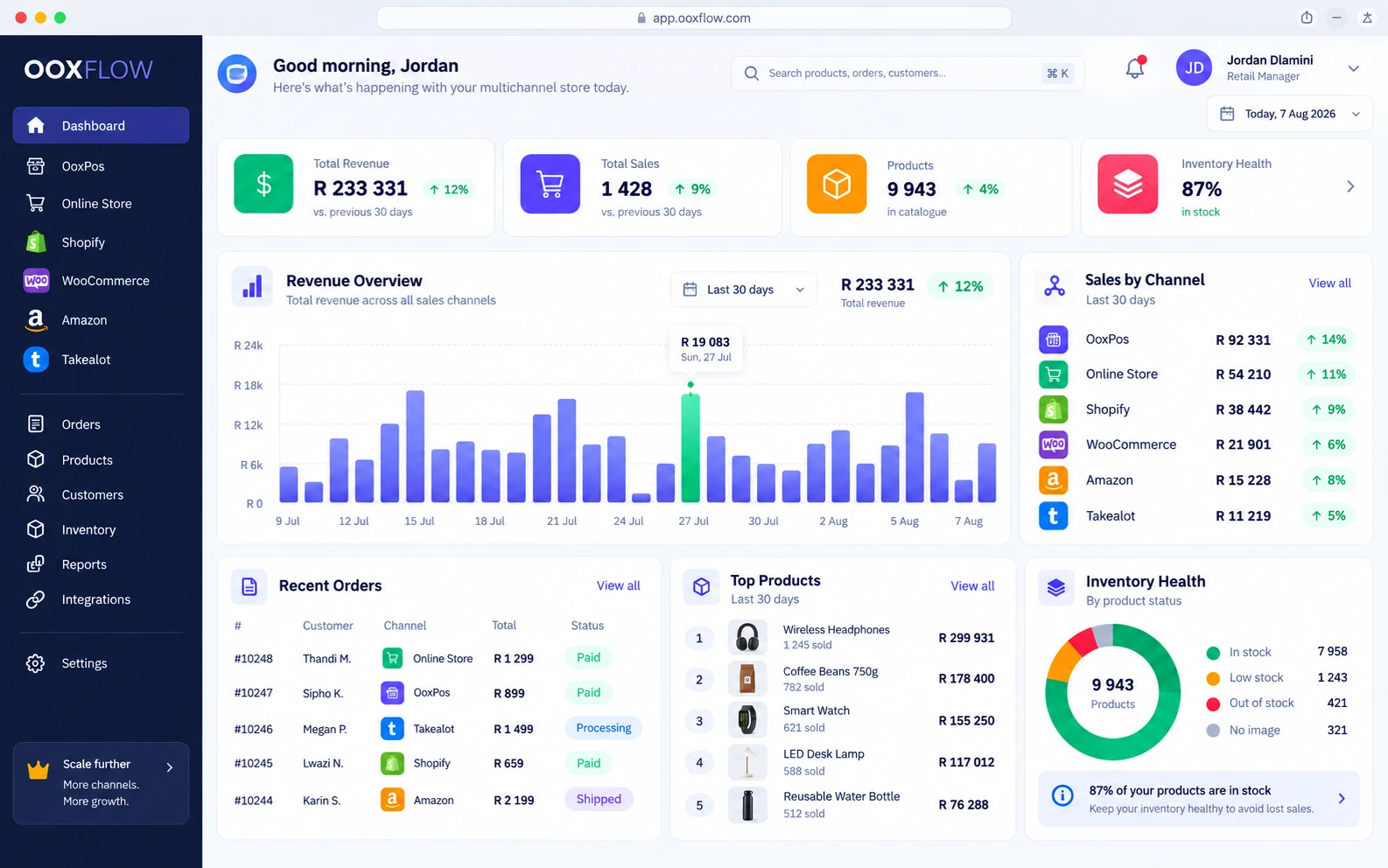Click the Takealot icon in Sales by Channel
Image resolution: width=1388 pixels, height=868 pixels.
coord(1054,516)
